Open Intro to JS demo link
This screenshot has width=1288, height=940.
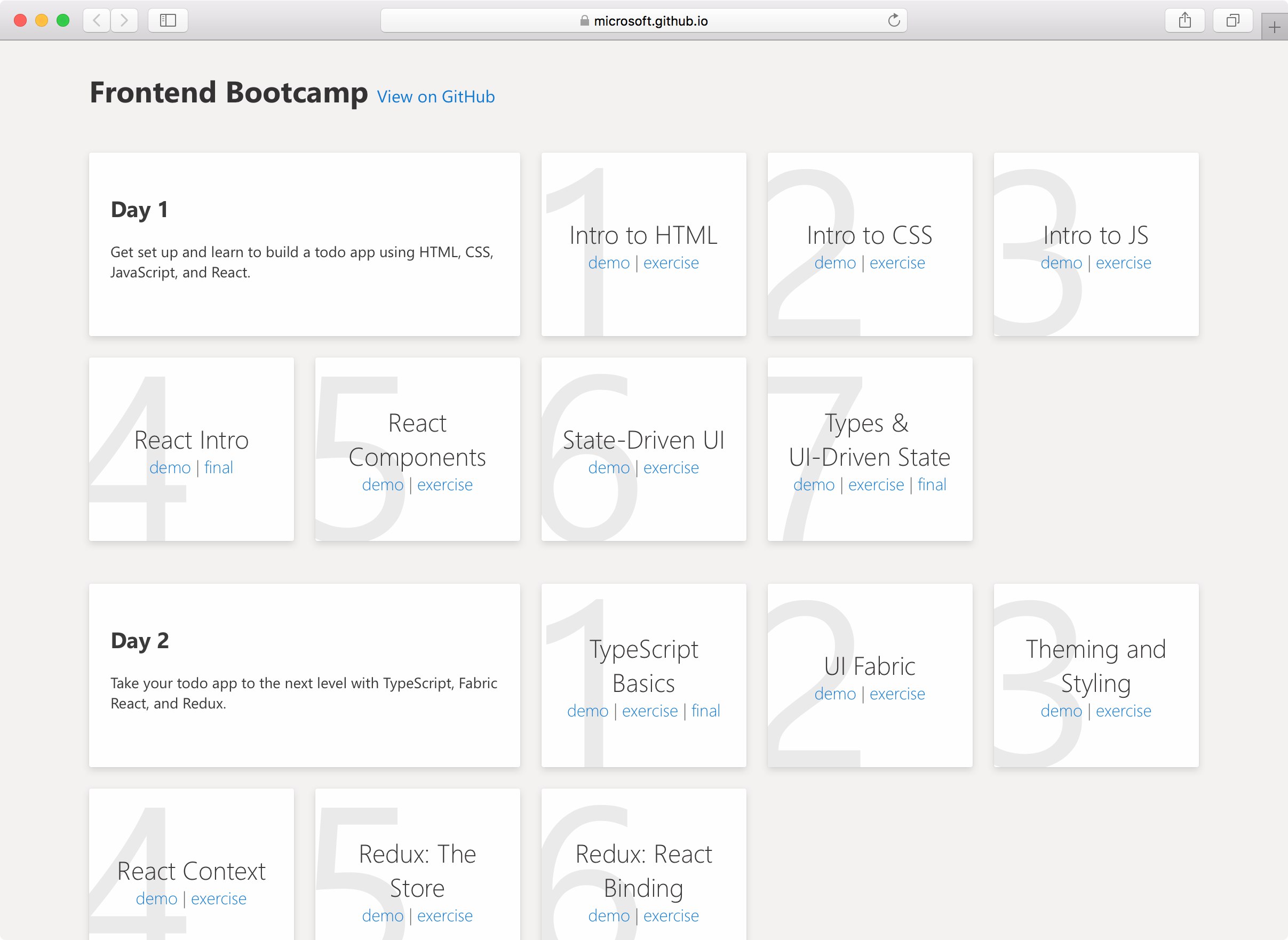point(1061,263)
